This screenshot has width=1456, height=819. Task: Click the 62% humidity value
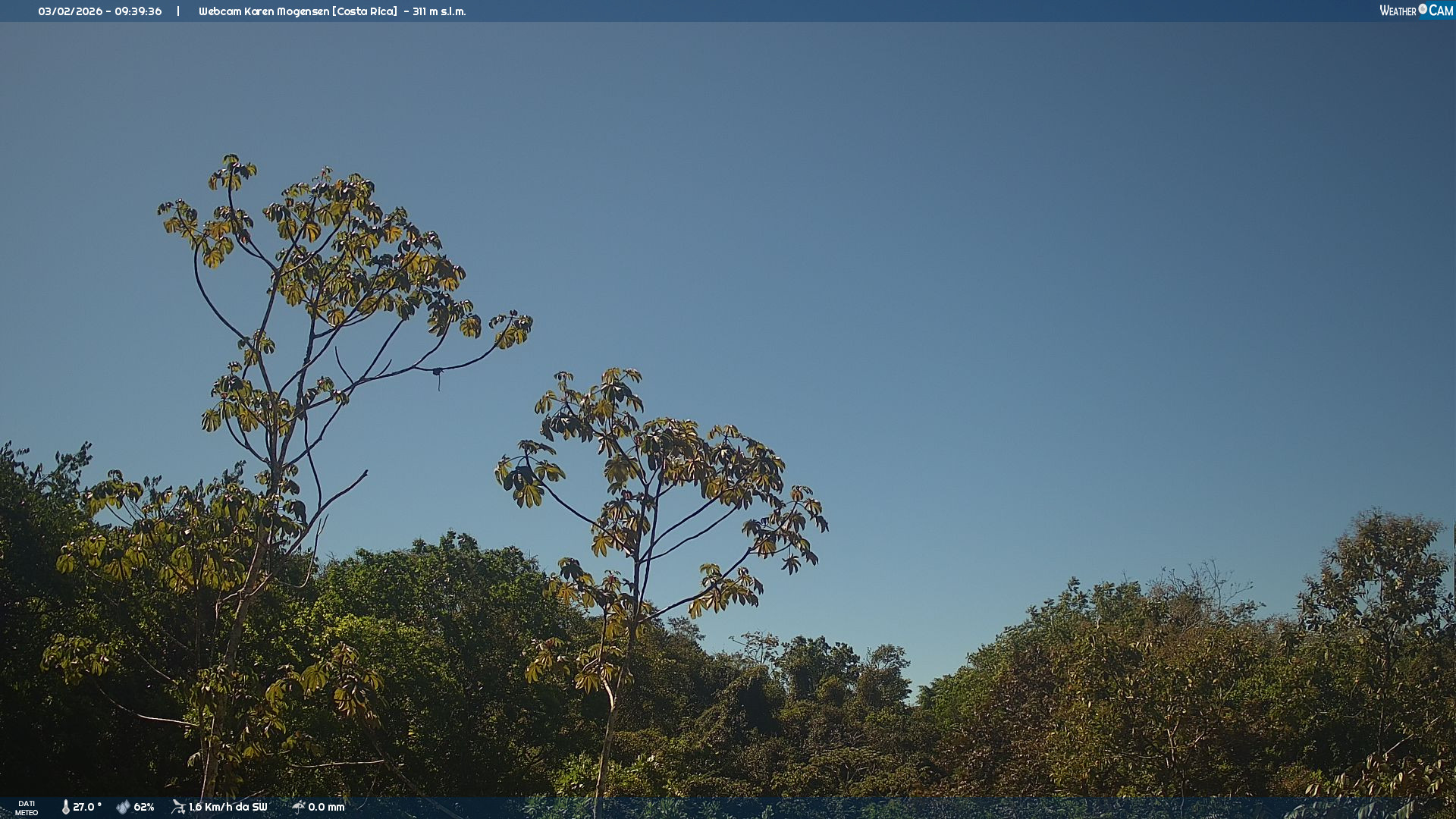[144, 807]
